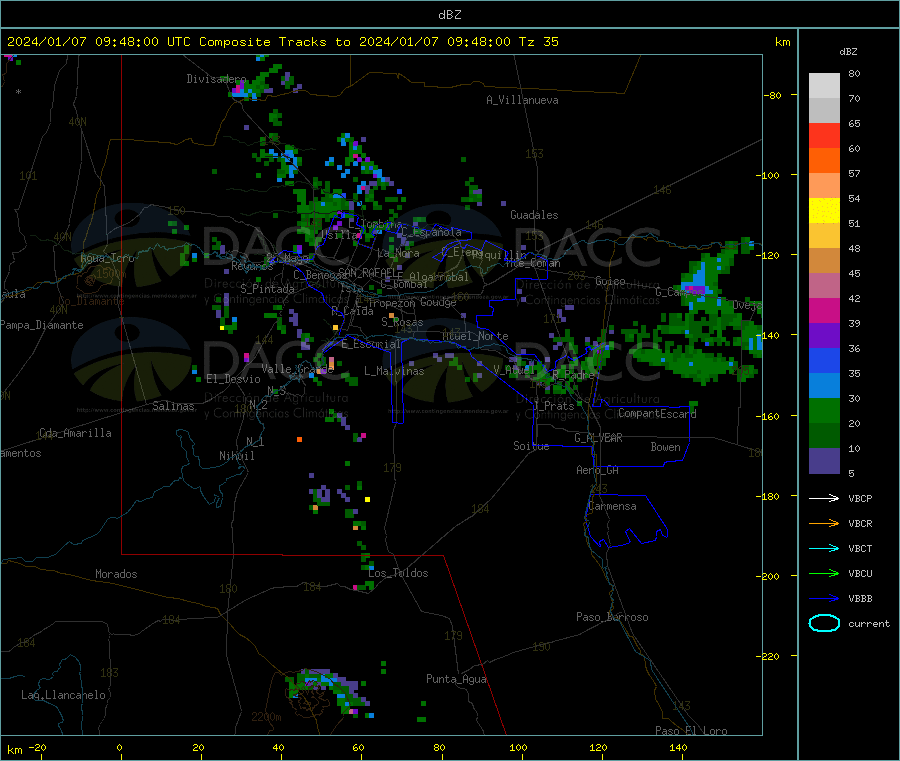Click the 'Paso_El_Loro' map label
The width and height of the screenshot is (900, 761).
[691, 731]
